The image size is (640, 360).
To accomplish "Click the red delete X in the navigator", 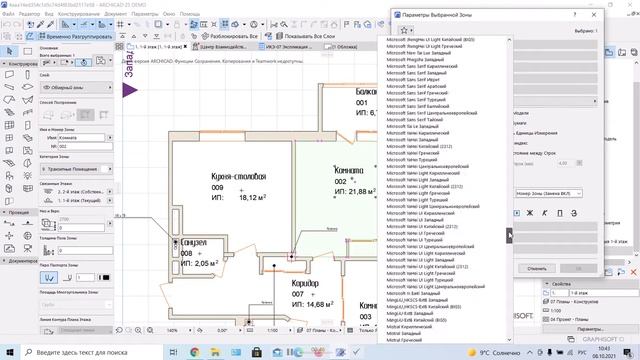I will tap(633, 272).
